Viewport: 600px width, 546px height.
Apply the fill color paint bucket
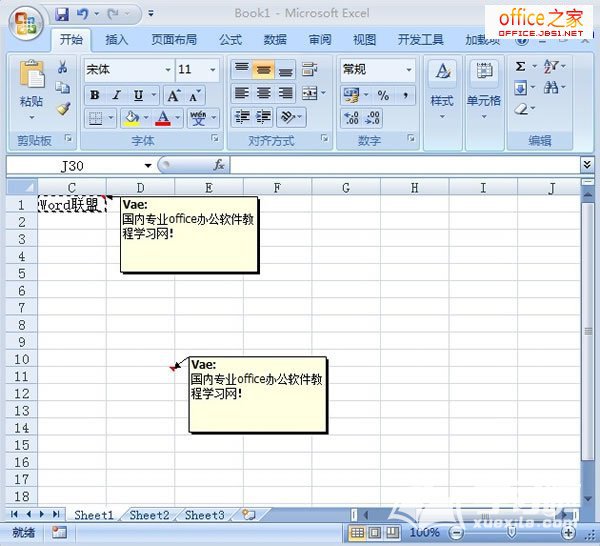pyautogui.click(x=131, y=118)
